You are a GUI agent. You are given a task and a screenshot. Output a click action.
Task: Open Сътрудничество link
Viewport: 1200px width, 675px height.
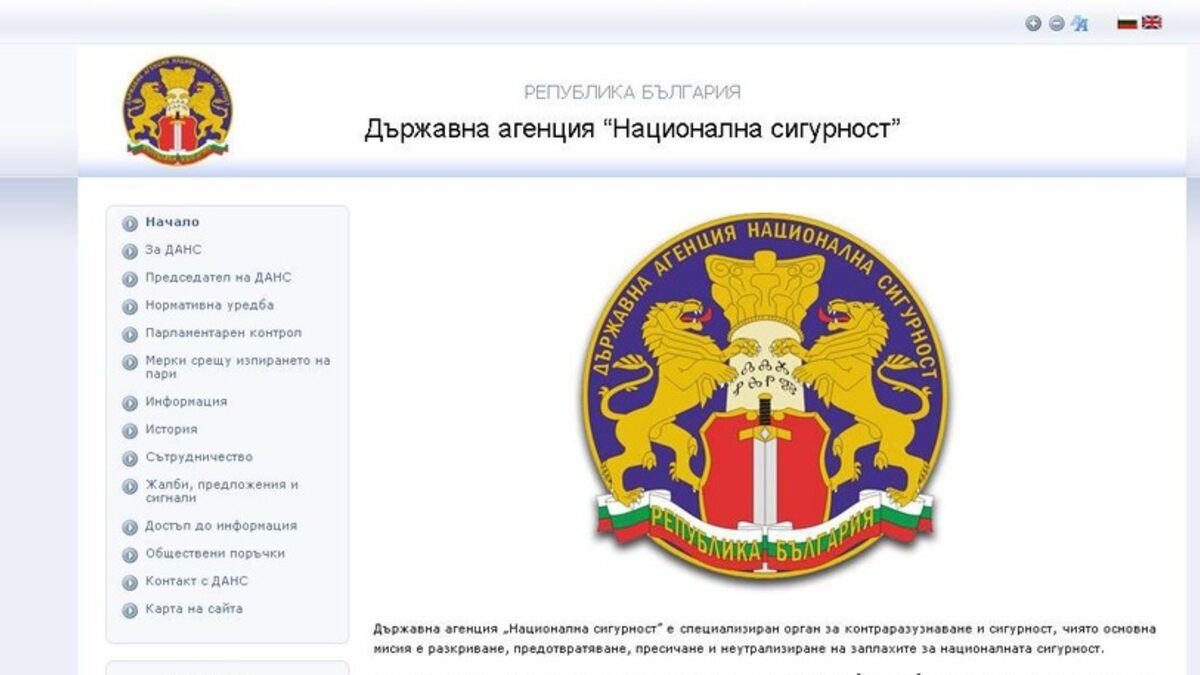[x=199, y=457]
